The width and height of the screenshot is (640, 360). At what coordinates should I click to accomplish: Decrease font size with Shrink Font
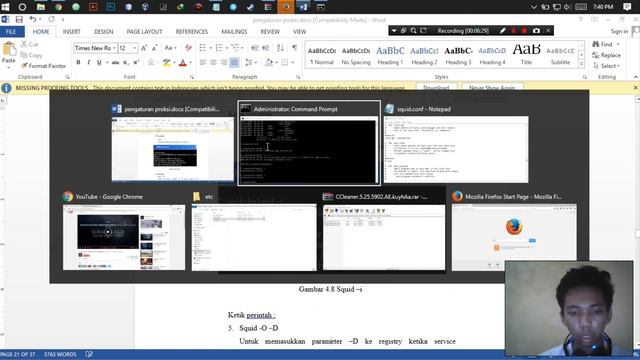point(154,48)
